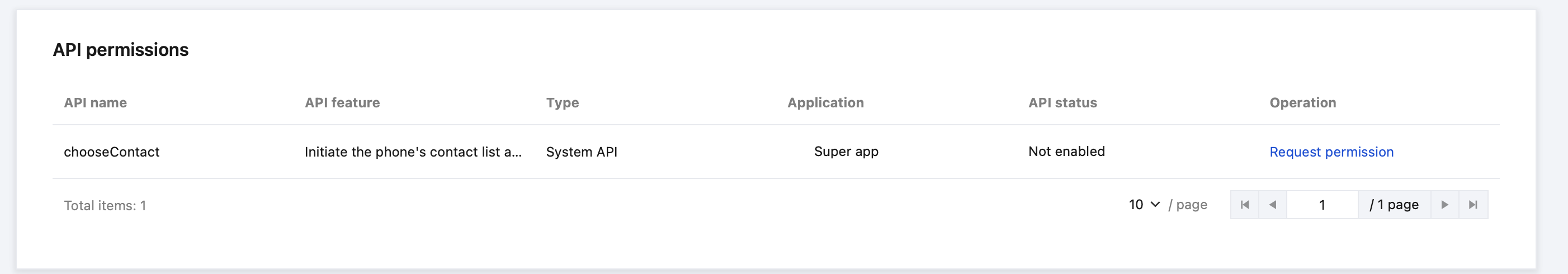Click the API name column header

click(96, 102)
